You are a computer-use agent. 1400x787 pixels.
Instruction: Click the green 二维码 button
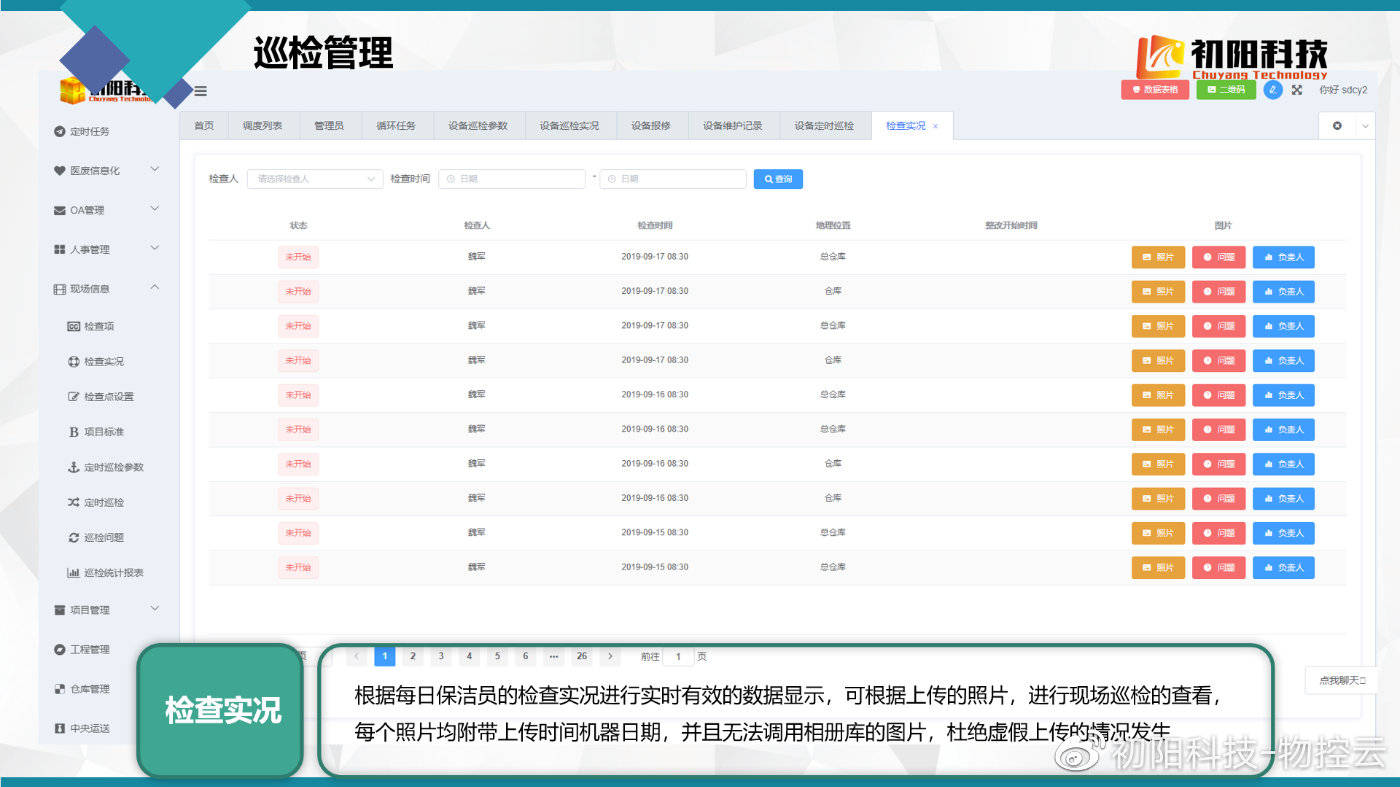1226,89
